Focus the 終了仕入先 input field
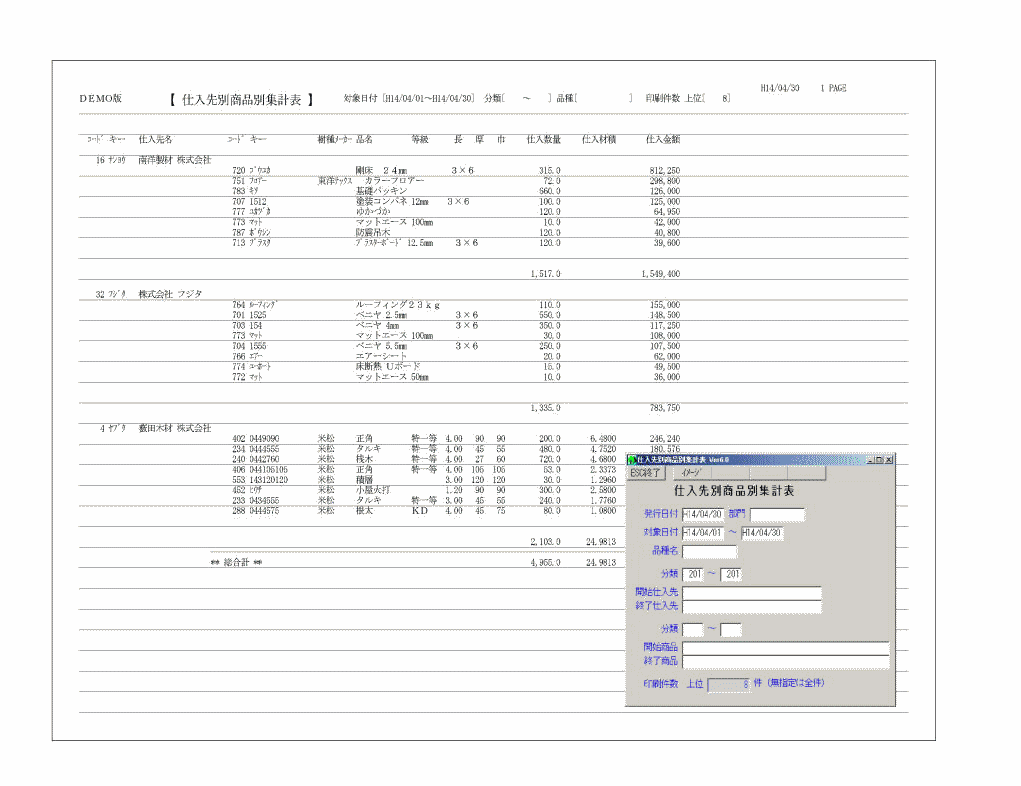The height and width of the screenshot is (786, 1021). tap(751, 606)
